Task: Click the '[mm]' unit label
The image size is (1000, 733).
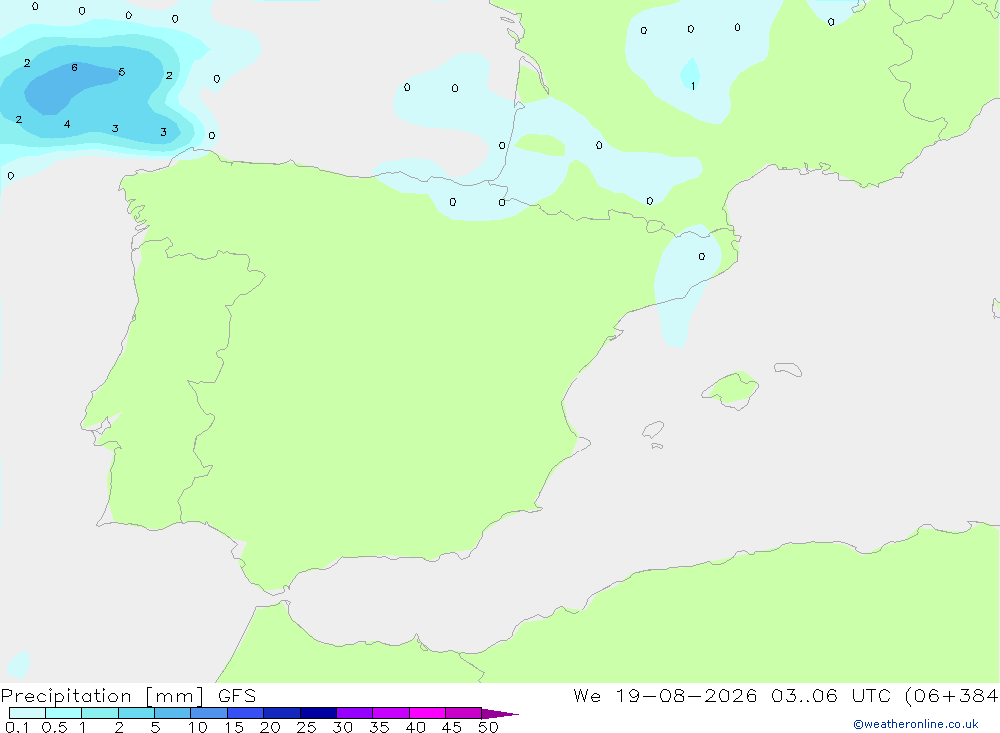Action: pos(175,696)
